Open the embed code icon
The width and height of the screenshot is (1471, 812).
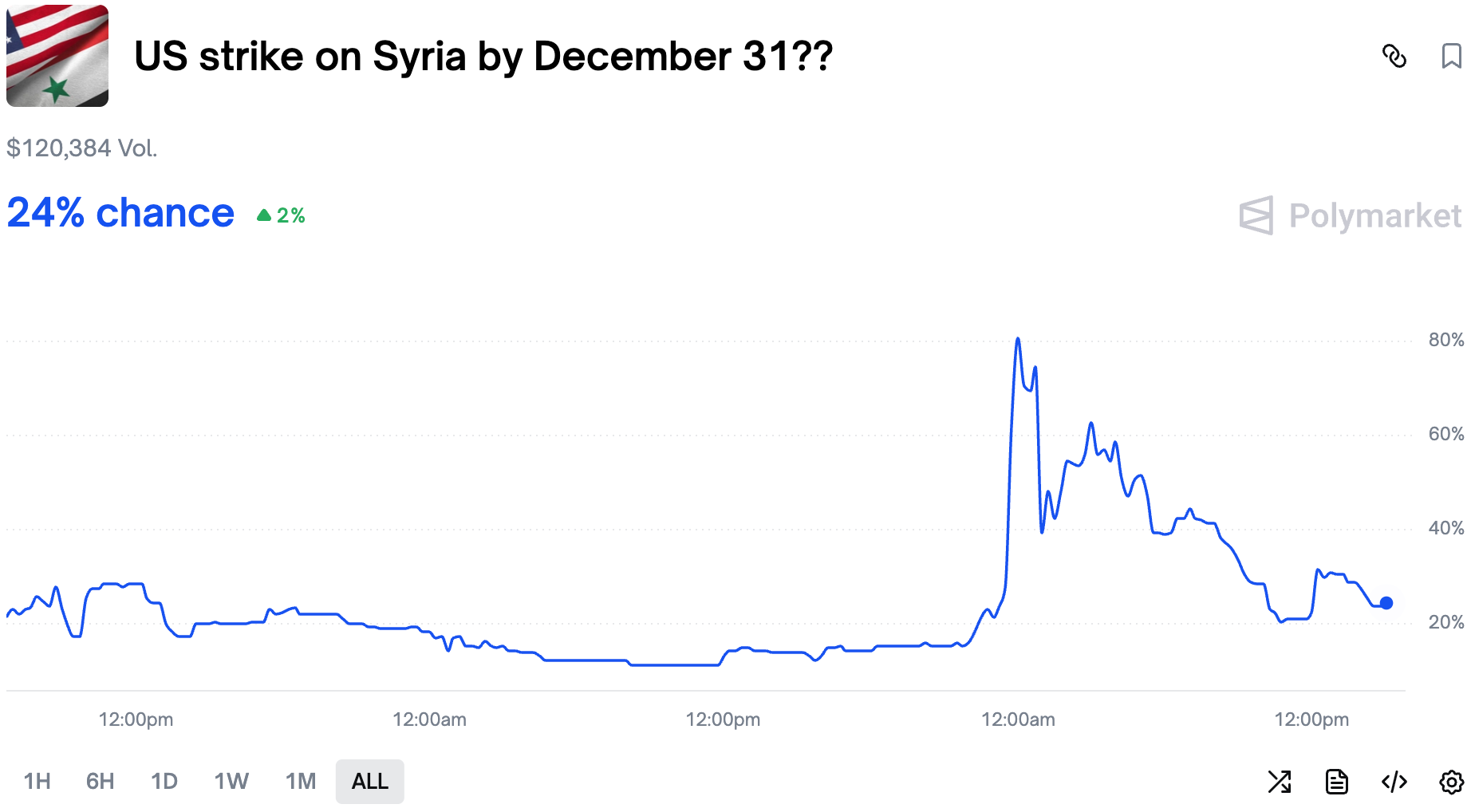(x=1394, y=782)
